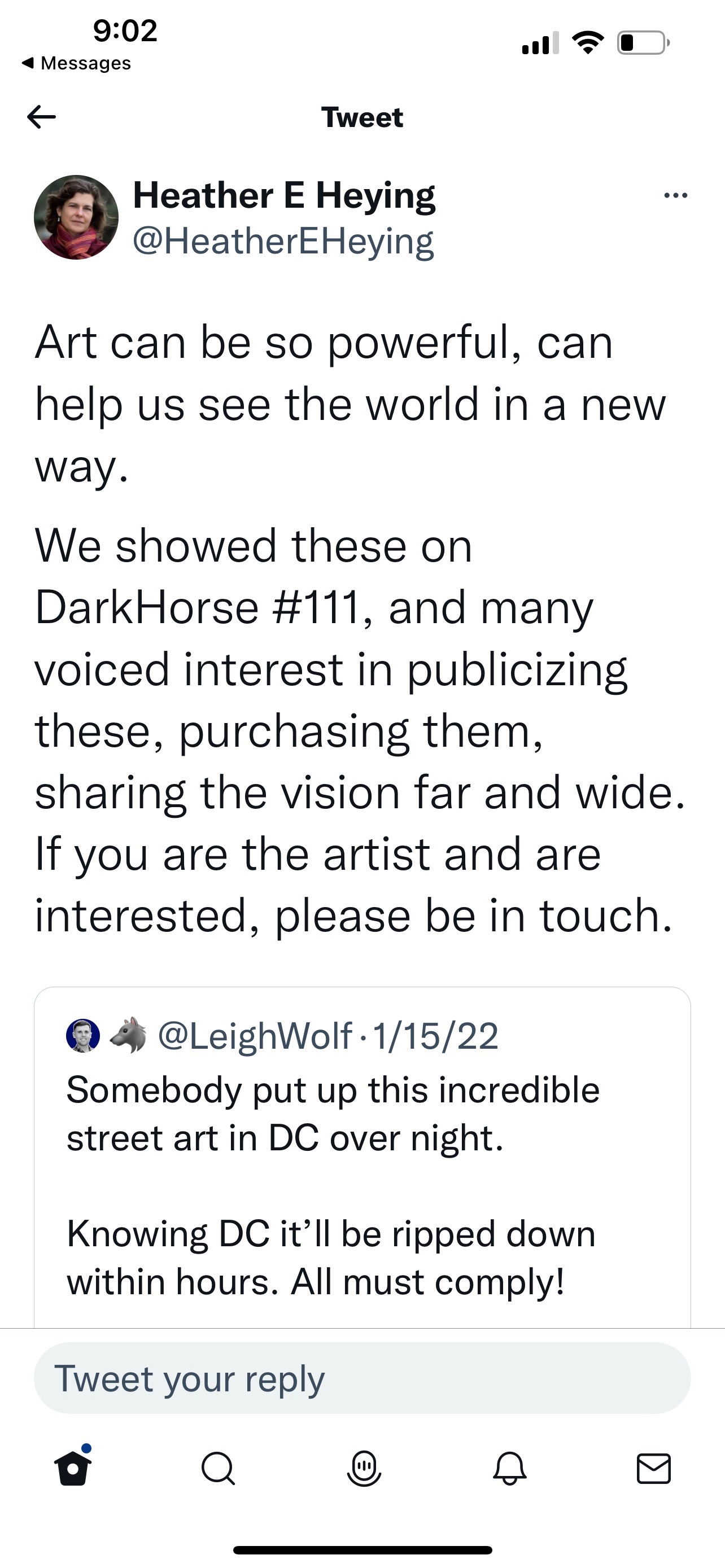This screenshot has height=1568, width=725.
Task: Tap the 1/15/22 date on quoted tweet
Action: point(435,1035)
